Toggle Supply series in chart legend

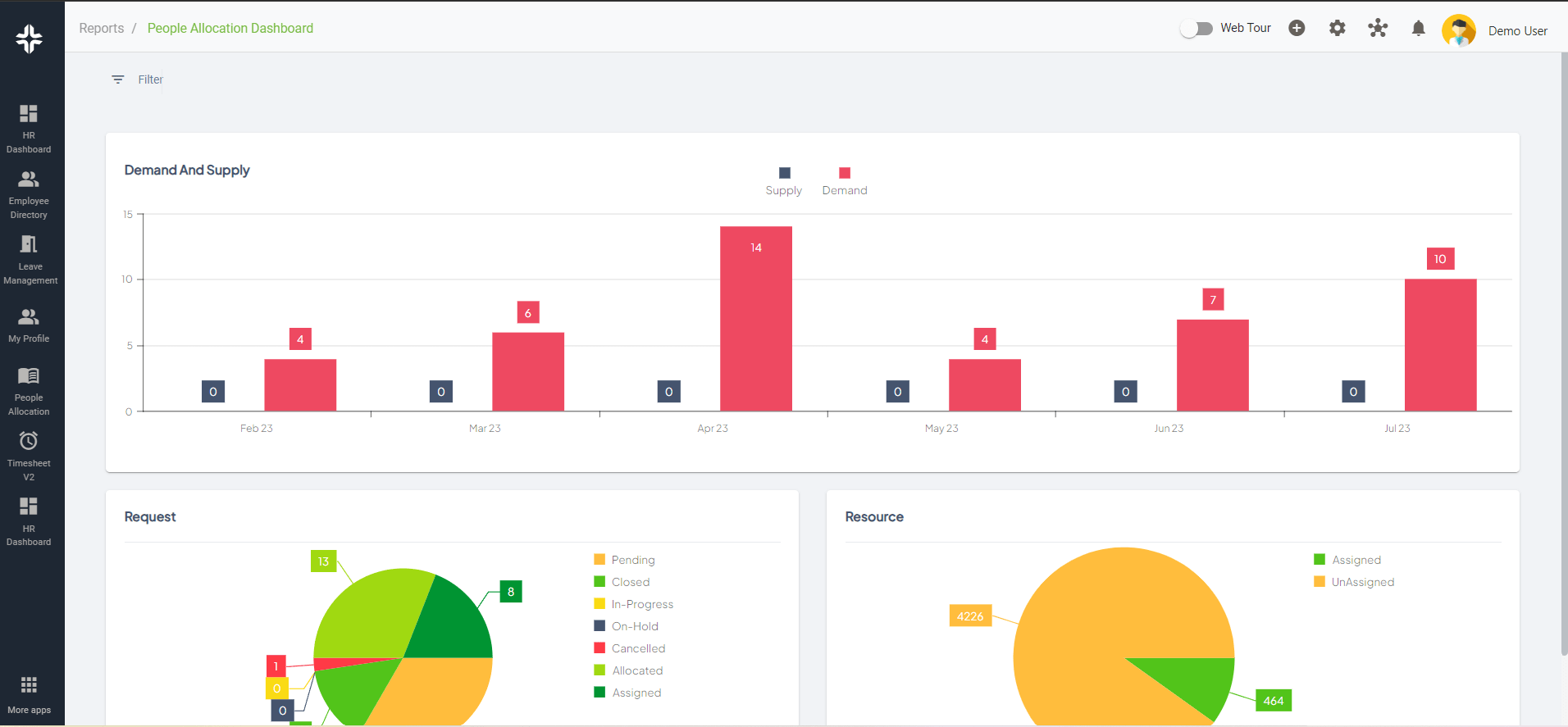[784, 181]
